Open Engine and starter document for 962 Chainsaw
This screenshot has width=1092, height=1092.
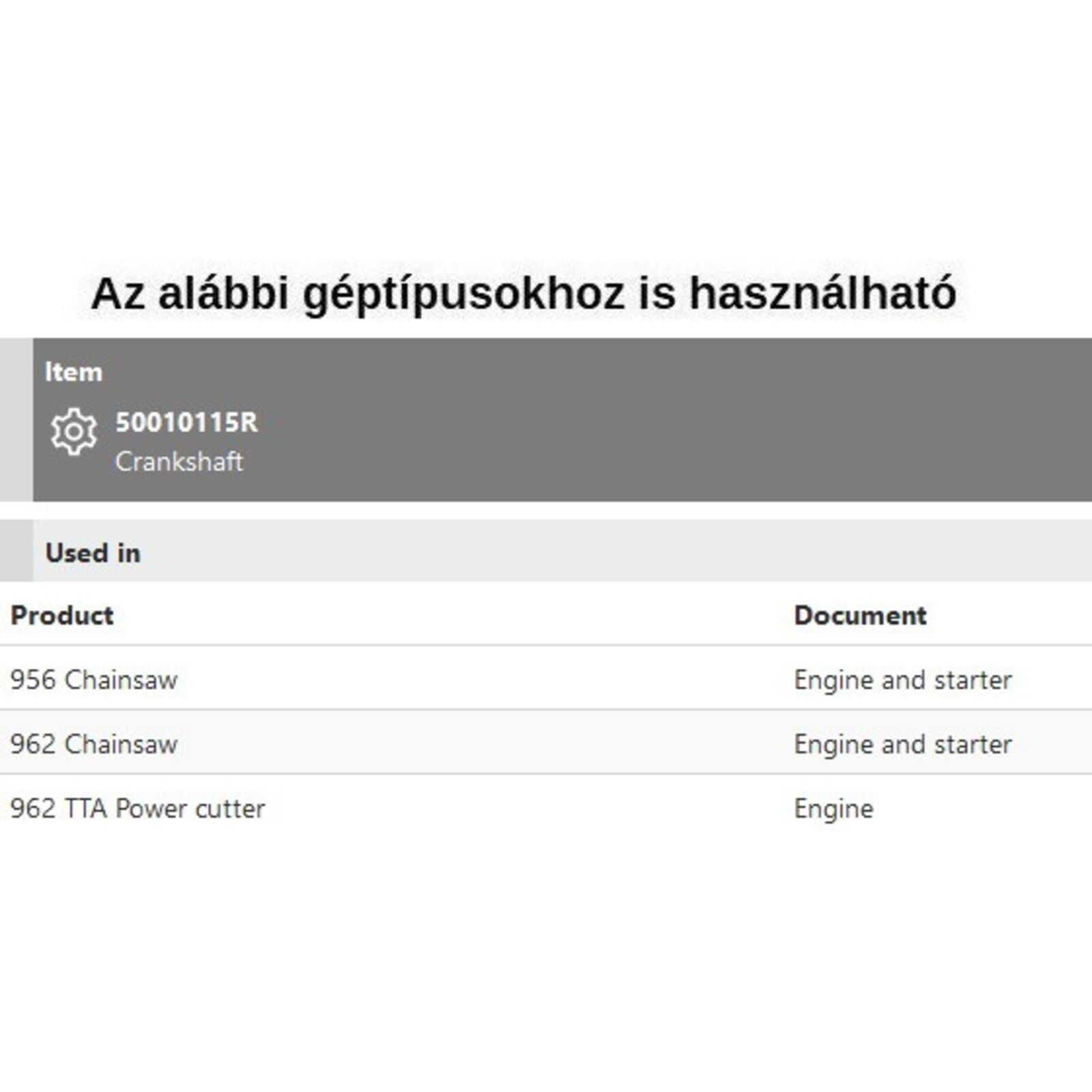[x=902, y=744]
